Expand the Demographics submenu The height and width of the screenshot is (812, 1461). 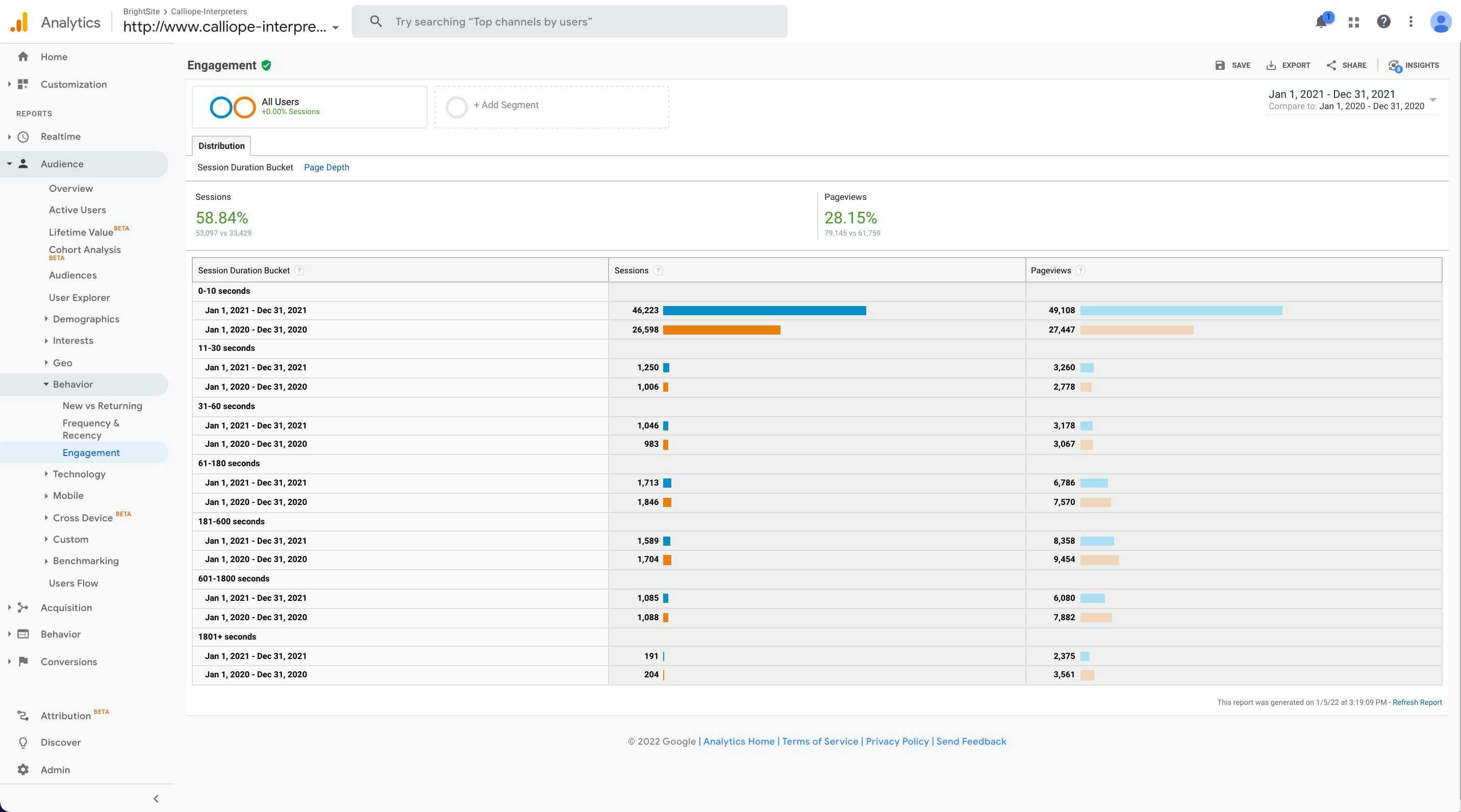click(46, 319)
